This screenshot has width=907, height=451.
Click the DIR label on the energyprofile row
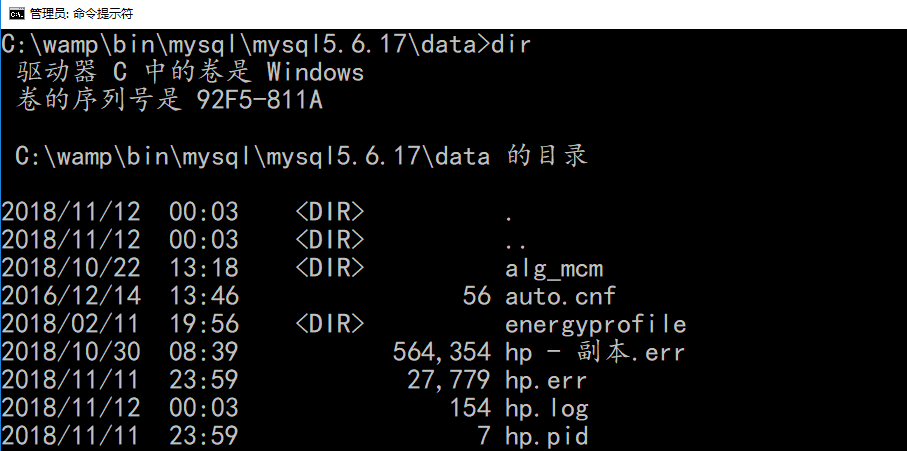329,324
